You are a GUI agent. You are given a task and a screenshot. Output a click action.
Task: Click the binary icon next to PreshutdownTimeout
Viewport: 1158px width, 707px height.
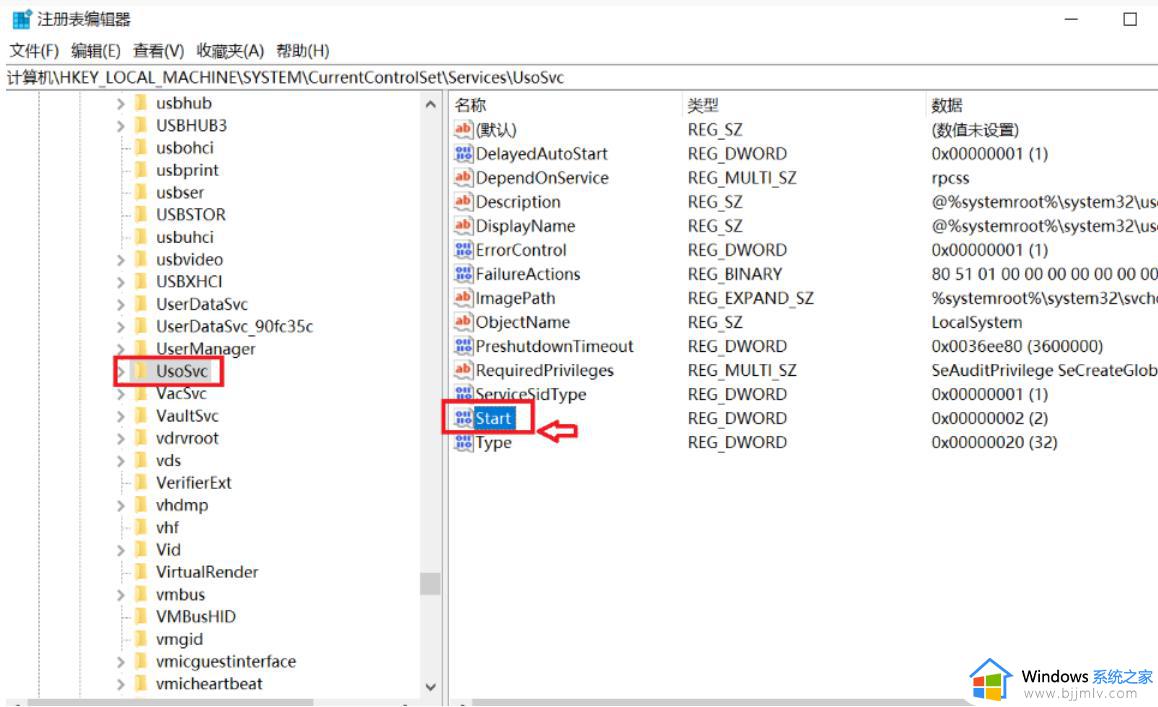463,346
